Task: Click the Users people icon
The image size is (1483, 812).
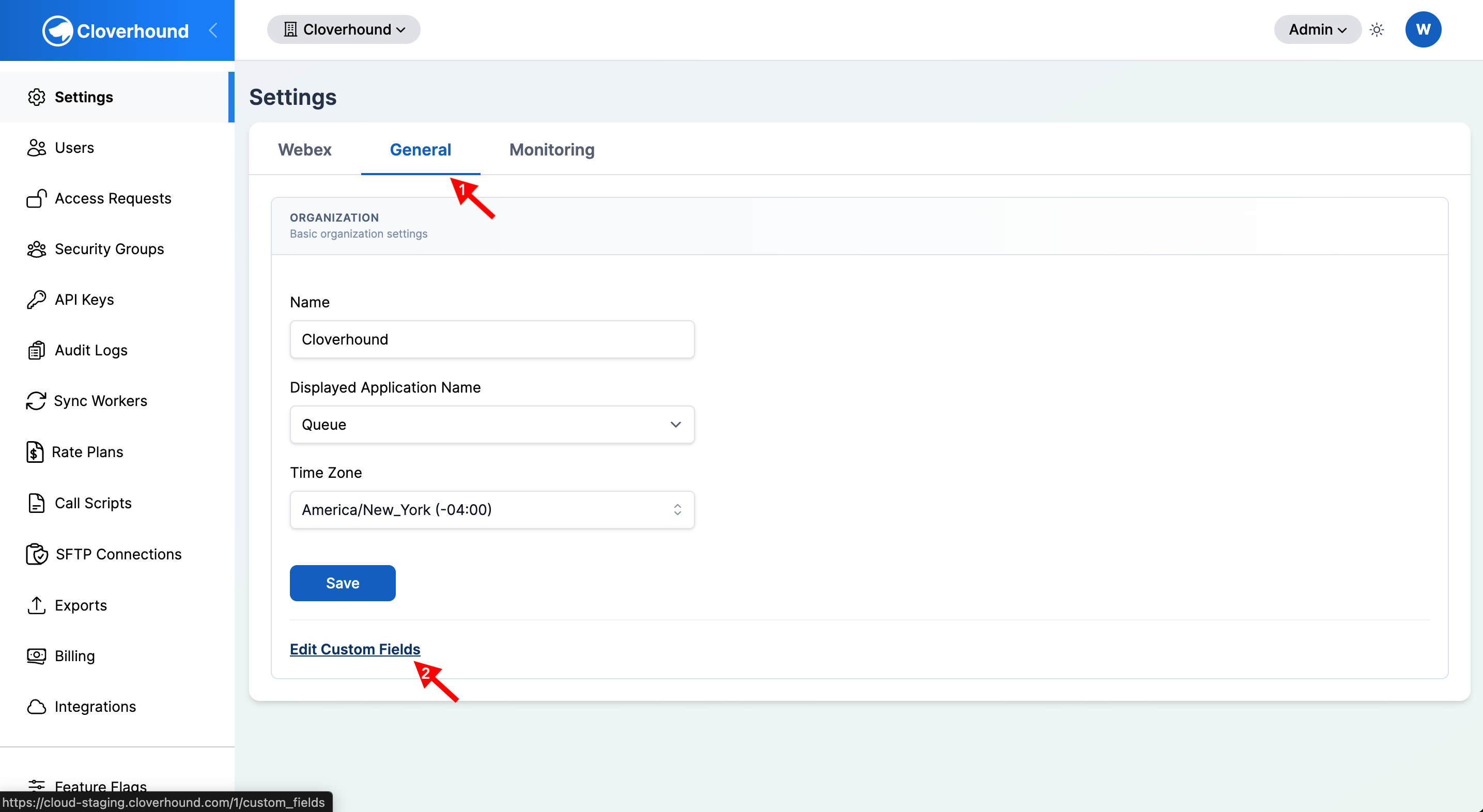Action: pos(36,147)
